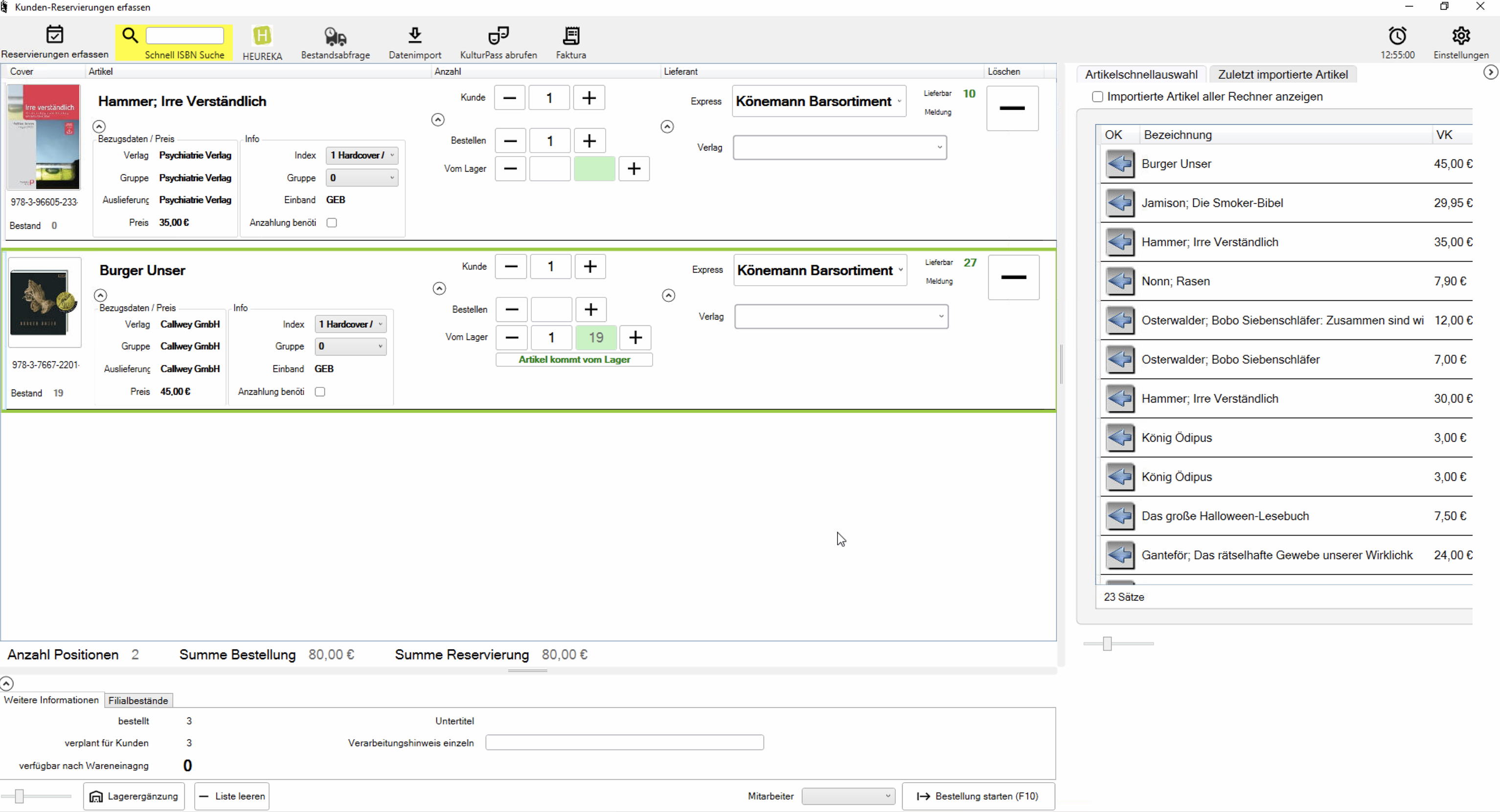
Task: Increase Kunde quantity for Hammer; Irre Verständlich
Action: pyautogui.click(x=589, y=98)
